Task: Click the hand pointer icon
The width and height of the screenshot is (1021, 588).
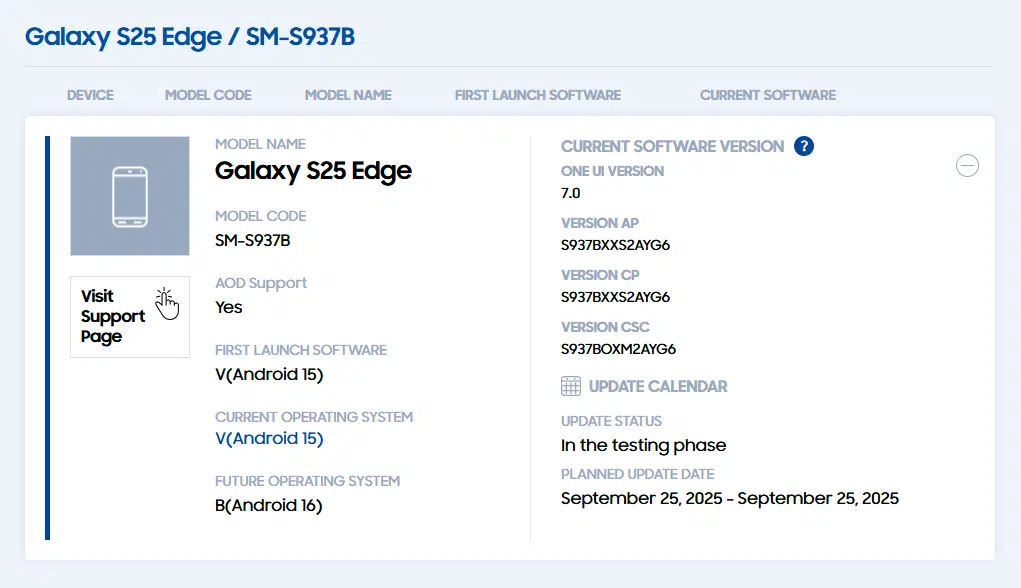Action: click(x=167, y=302)
